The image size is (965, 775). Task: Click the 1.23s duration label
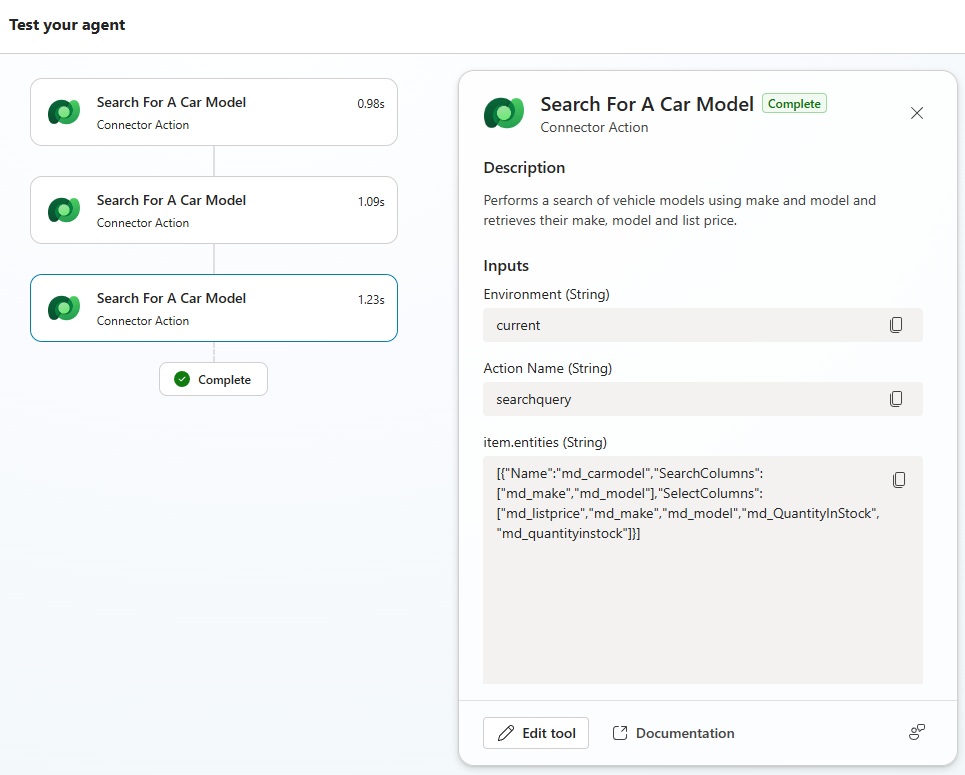click(x=371, y=299)
